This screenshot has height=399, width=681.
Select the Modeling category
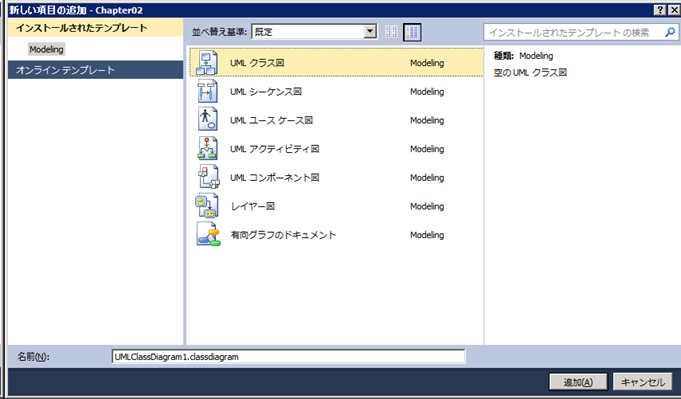[x=46, y=49]
